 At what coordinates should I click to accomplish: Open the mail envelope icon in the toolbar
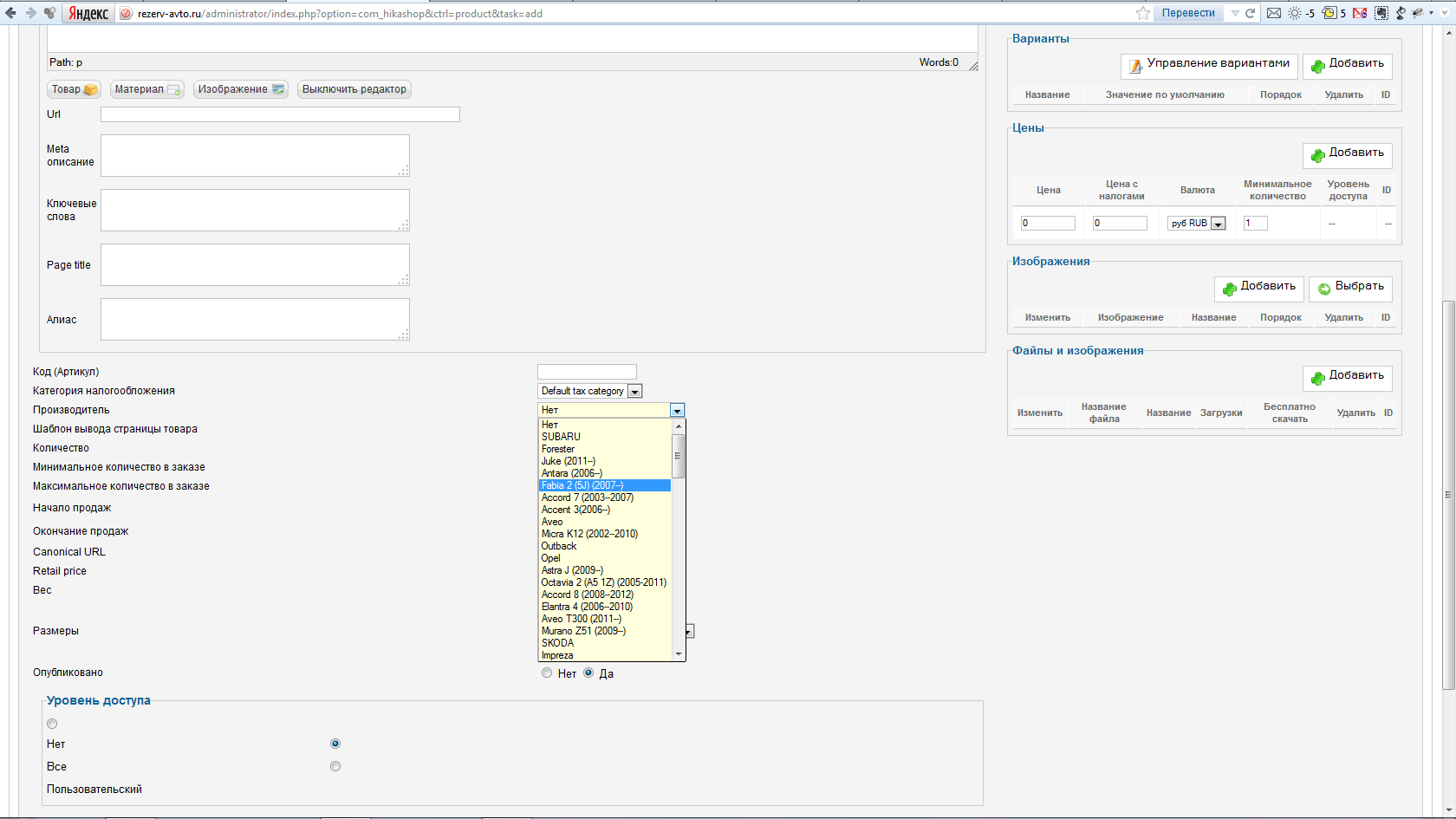click(x=1274, y=13)
